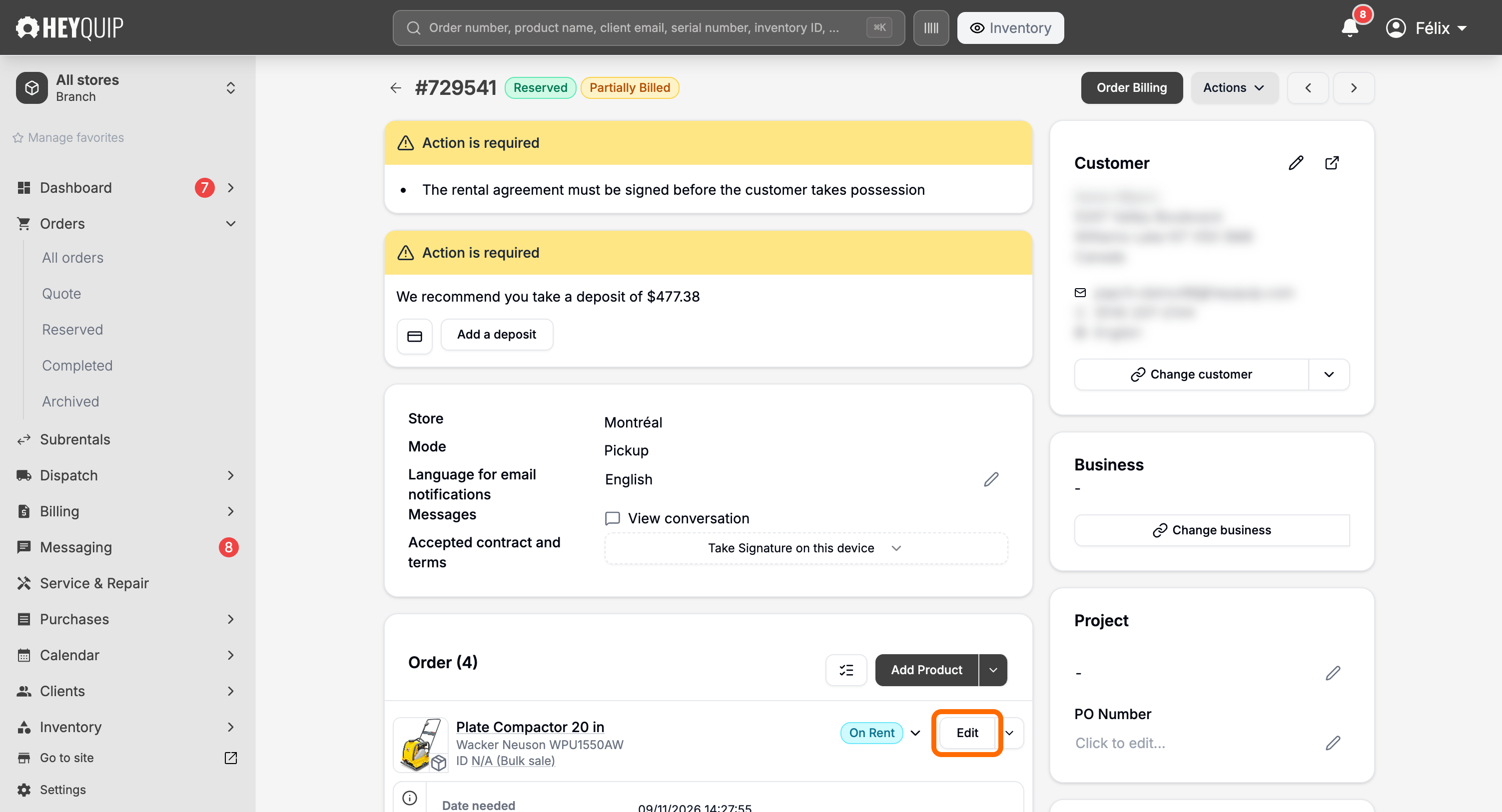The width and height of the screenshot is (1502, 812).
Task: Click Add a deposit
Action: point(497,335)
